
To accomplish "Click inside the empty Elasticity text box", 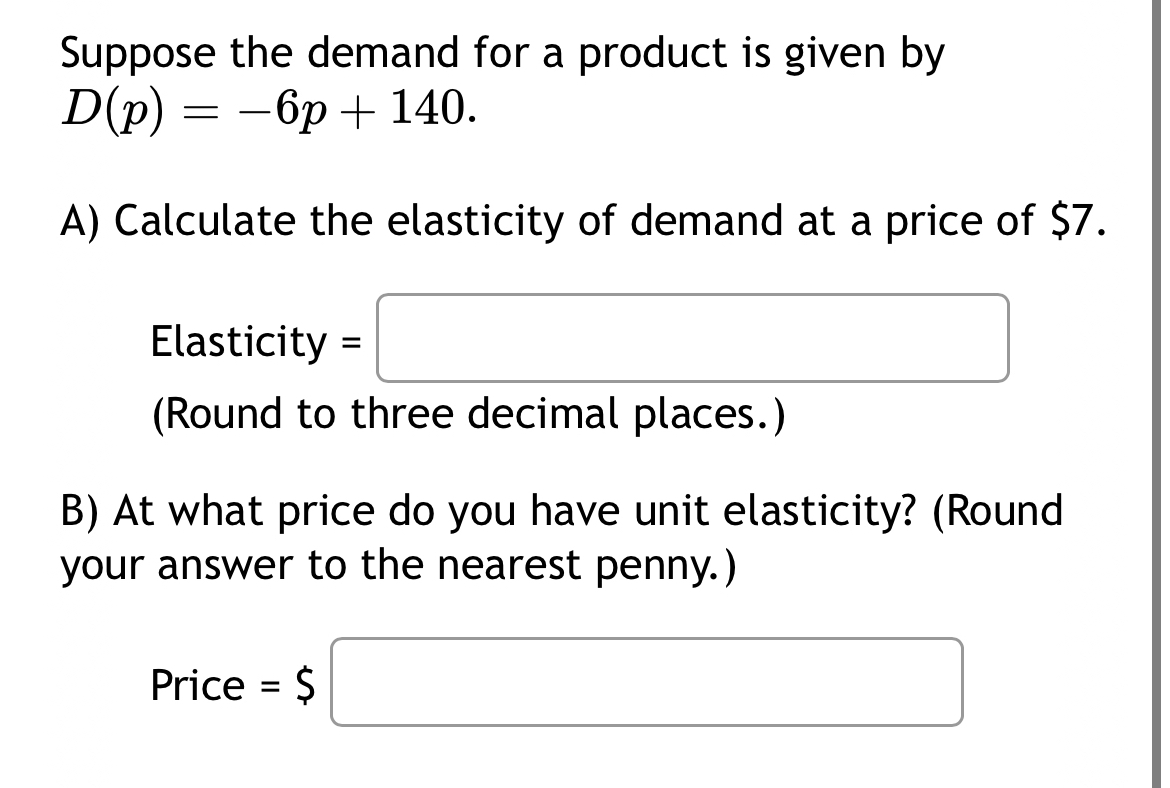I will (692, 339).
